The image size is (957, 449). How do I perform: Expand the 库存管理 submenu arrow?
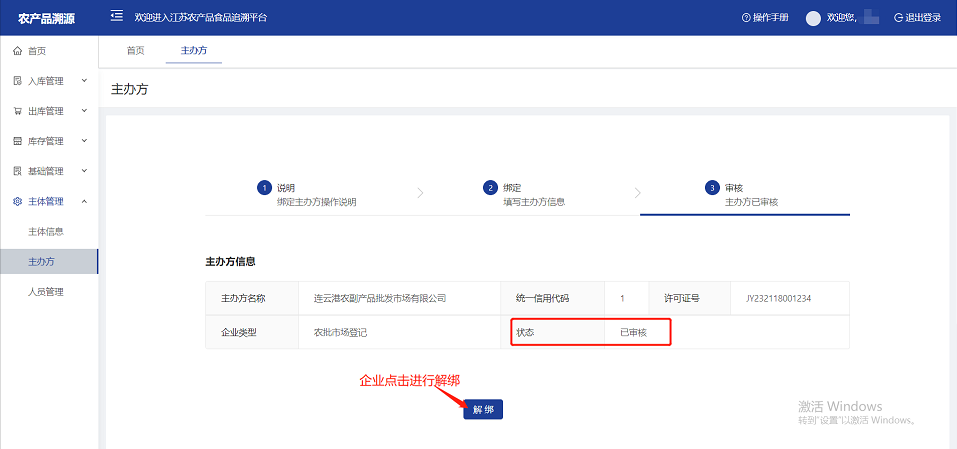84,141
